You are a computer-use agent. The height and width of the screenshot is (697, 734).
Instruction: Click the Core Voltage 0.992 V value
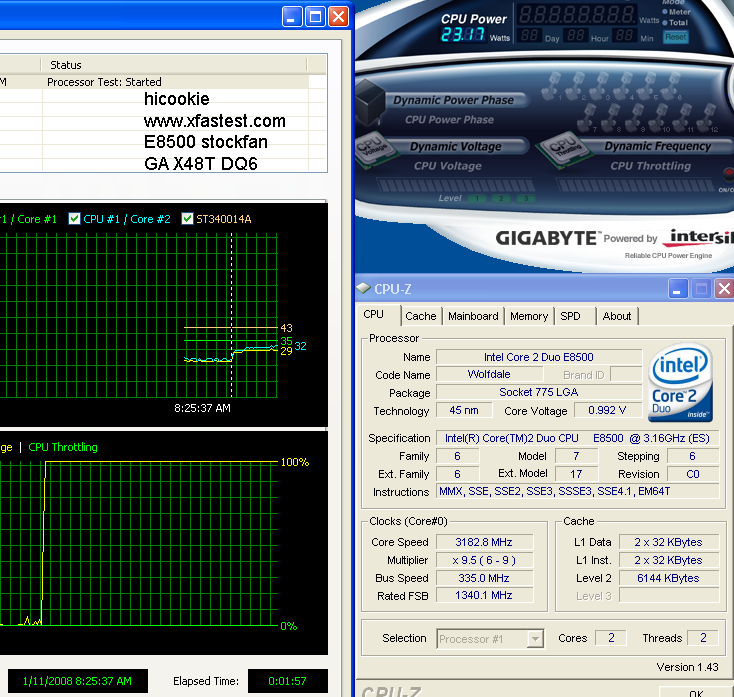(607, 410)
